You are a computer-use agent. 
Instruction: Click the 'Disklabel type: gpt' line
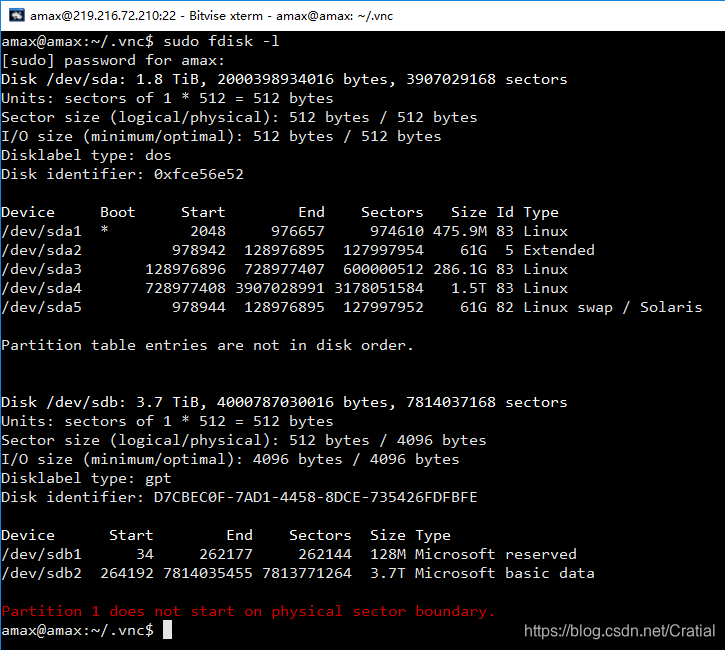pos(86,478)
